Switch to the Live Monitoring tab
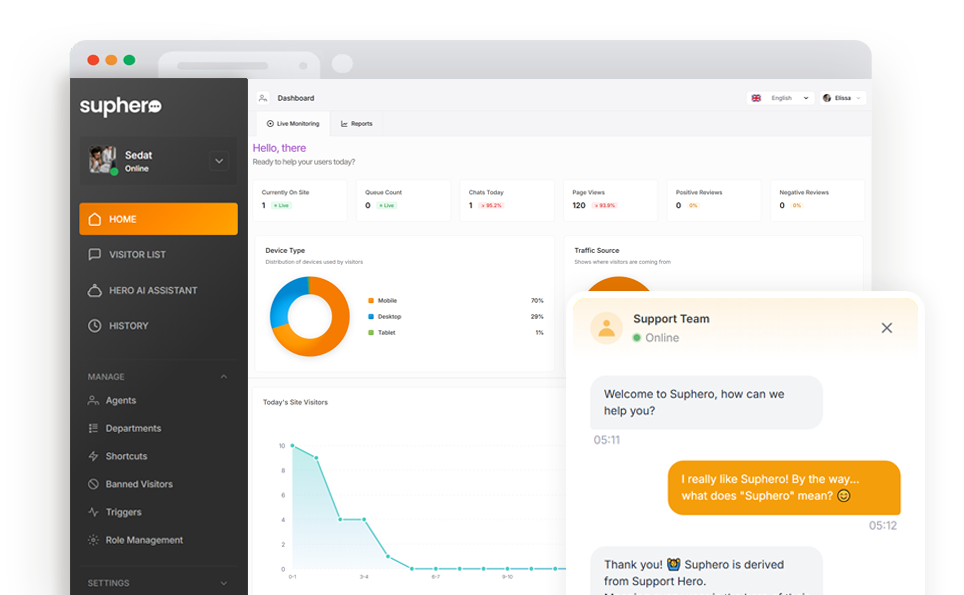 pyautogui.click(x=293, y=124)
